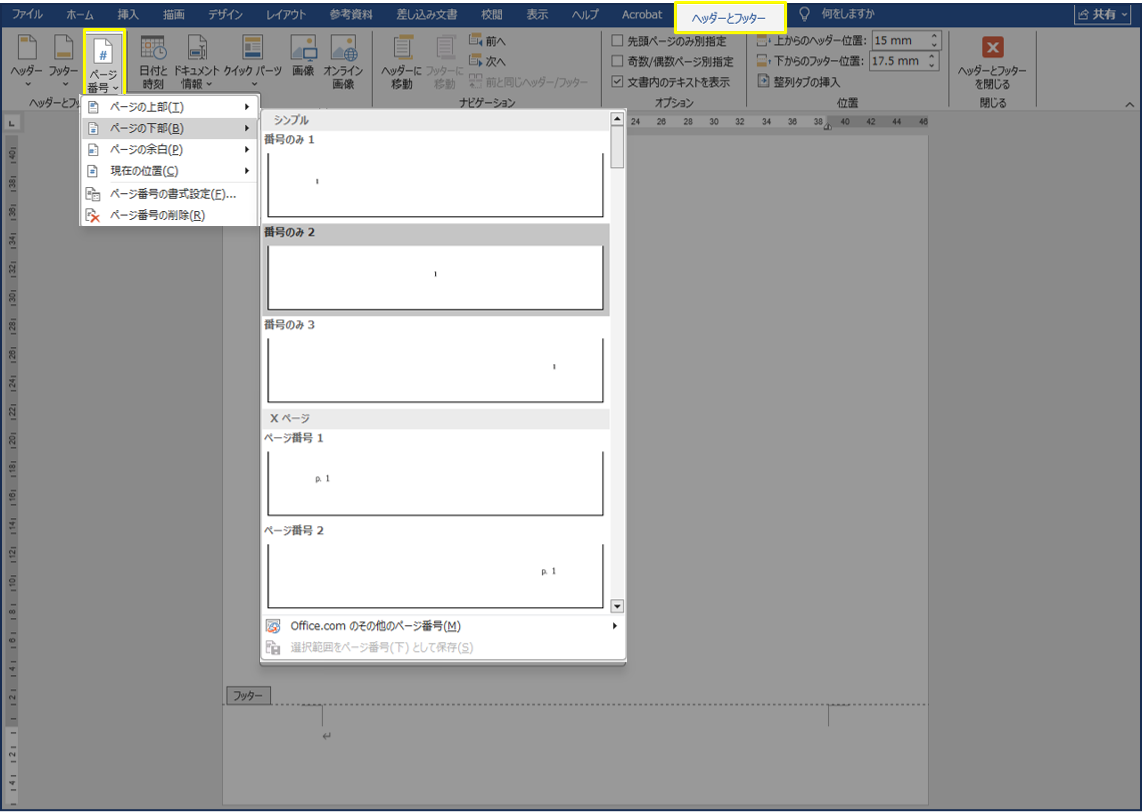The image size is (1142, 812).
Task: Choose the 番号のみ 3 page number thumbnail
Action: pos(435,369)
